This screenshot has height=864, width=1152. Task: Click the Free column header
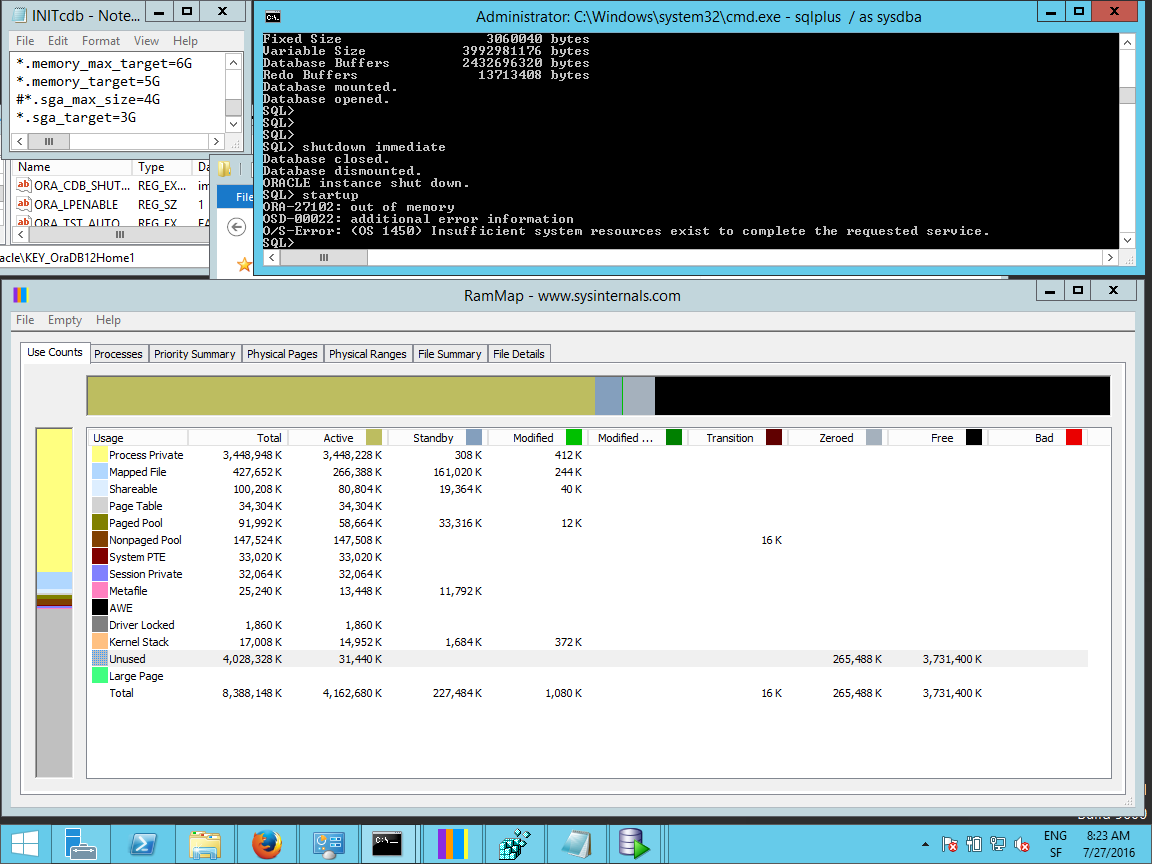click(937, 437)
